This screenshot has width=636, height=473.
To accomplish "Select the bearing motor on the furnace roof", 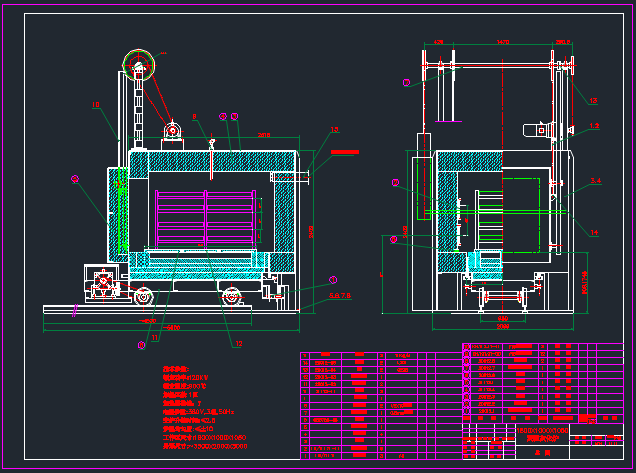I will coord(173,131).
